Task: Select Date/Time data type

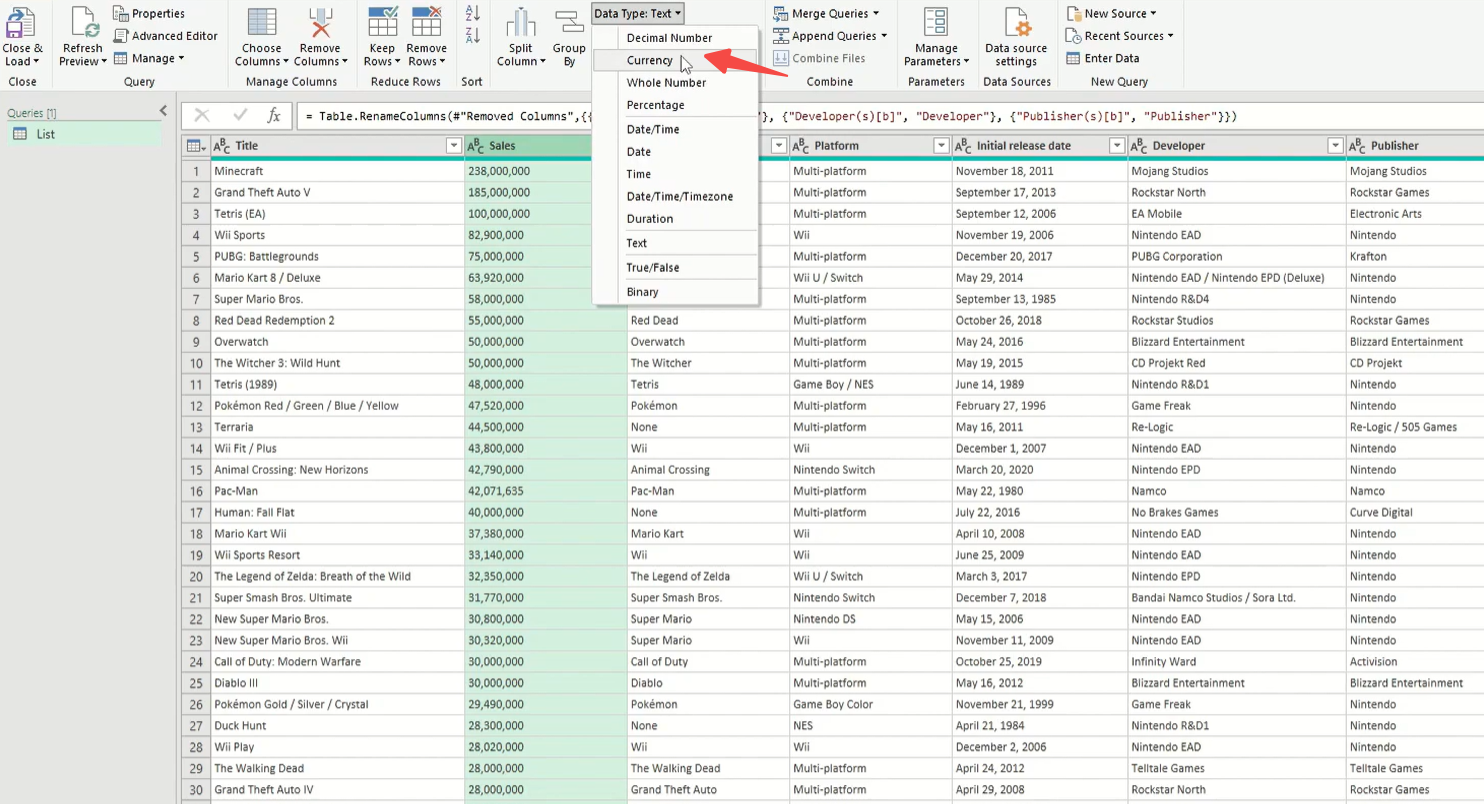Action: coord(676,130)
